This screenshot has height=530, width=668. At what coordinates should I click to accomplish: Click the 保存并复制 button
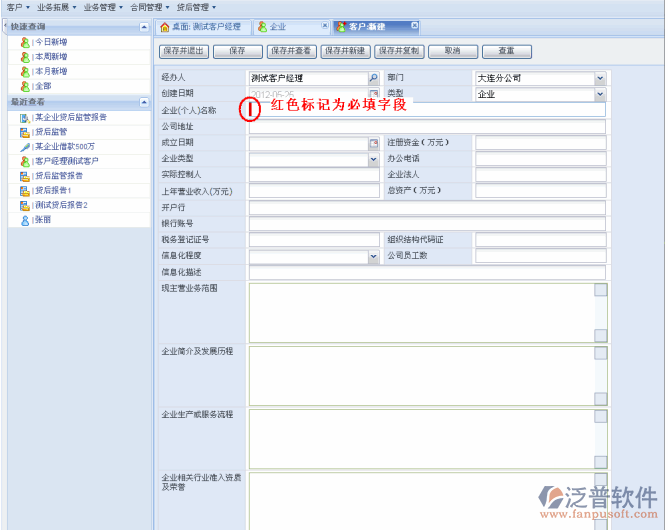pyautogui.click(x=400, y=51)
